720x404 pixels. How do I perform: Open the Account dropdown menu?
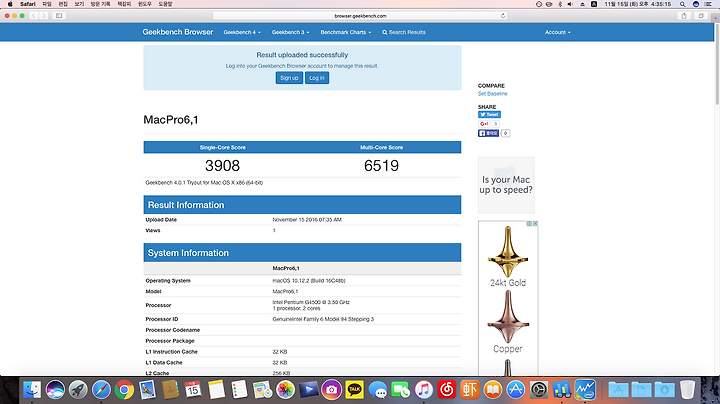pyautogui.click(x=557, y=32)
